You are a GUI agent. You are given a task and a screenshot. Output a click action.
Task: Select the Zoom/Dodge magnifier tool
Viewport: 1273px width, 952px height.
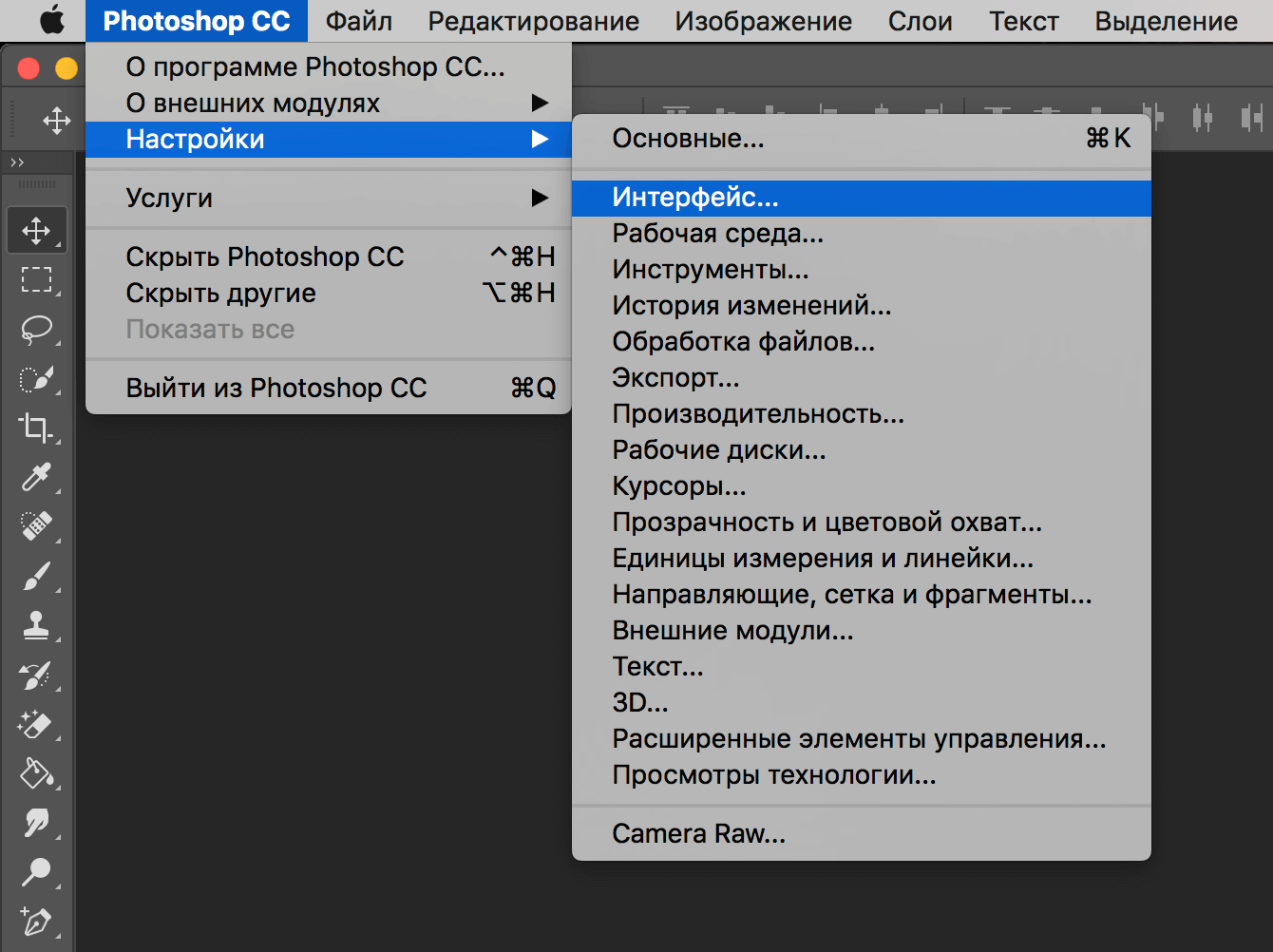pyautogui.click(x=37, y=872)
